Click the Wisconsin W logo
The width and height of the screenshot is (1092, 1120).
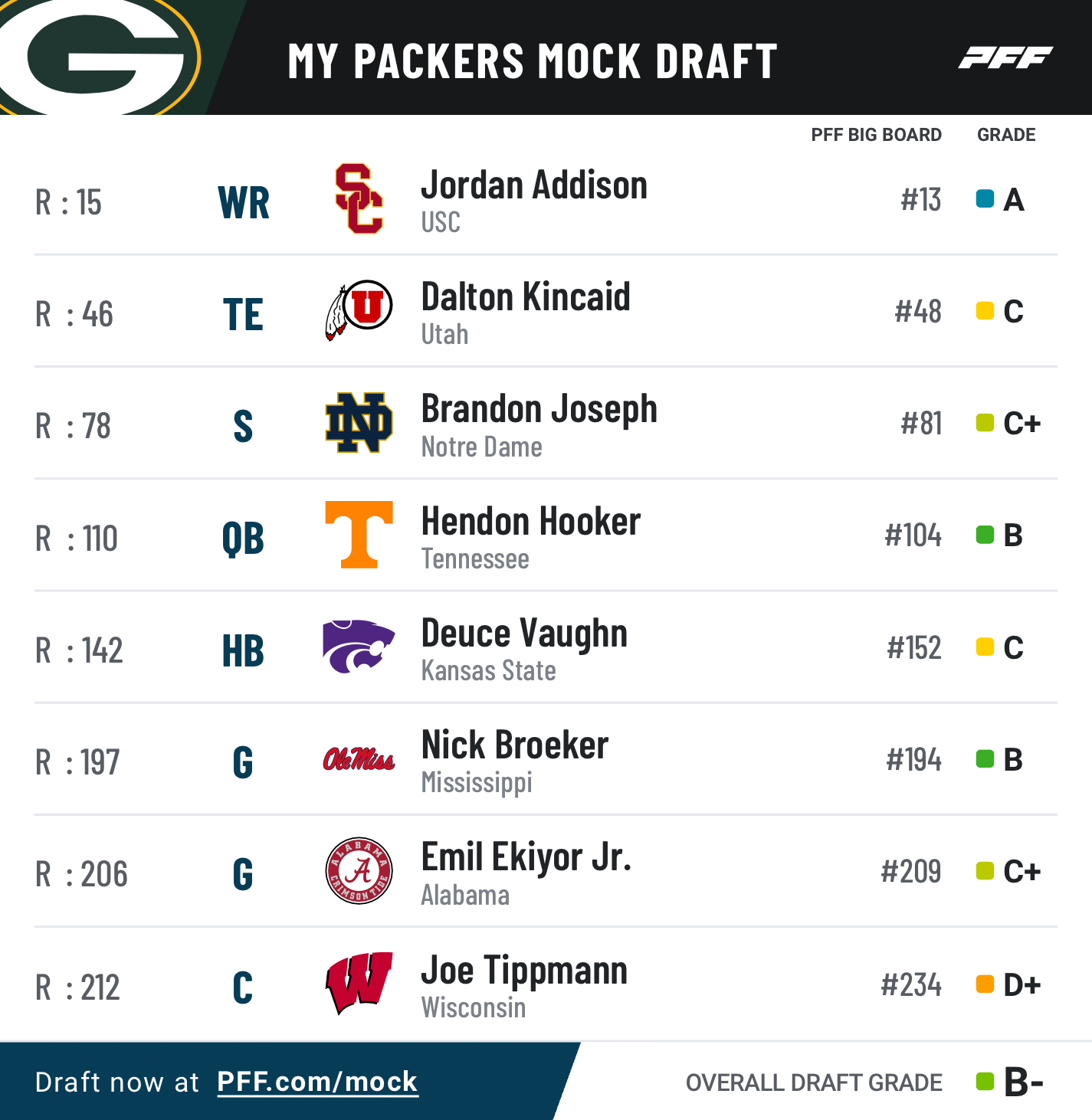359,984
